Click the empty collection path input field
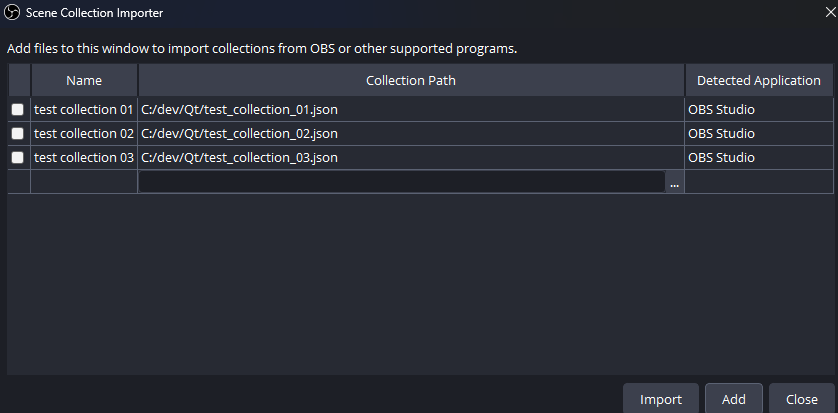The image size is (838, 413). [401, 182]
